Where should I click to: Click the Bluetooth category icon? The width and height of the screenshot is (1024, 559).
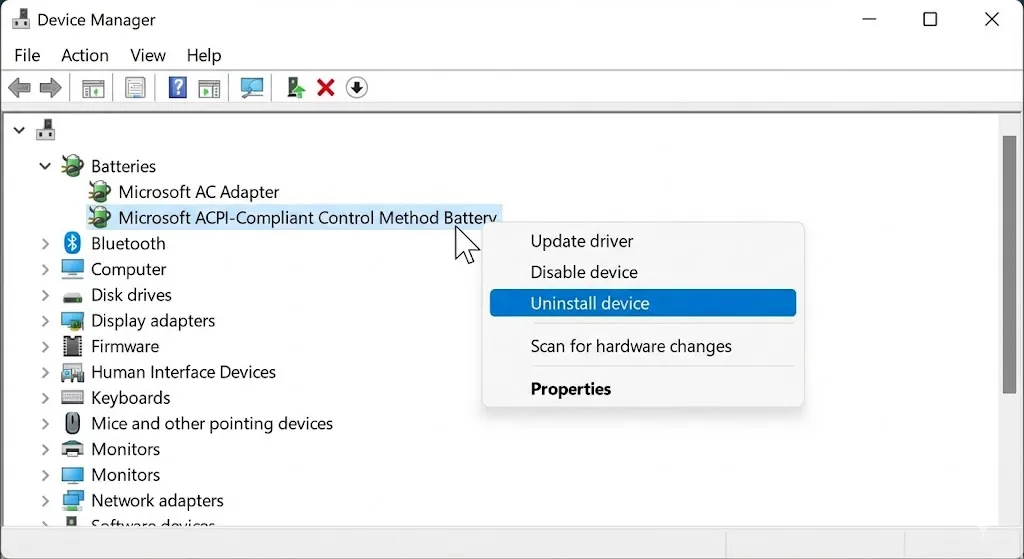pyautogui.click(x=72, y=243)
